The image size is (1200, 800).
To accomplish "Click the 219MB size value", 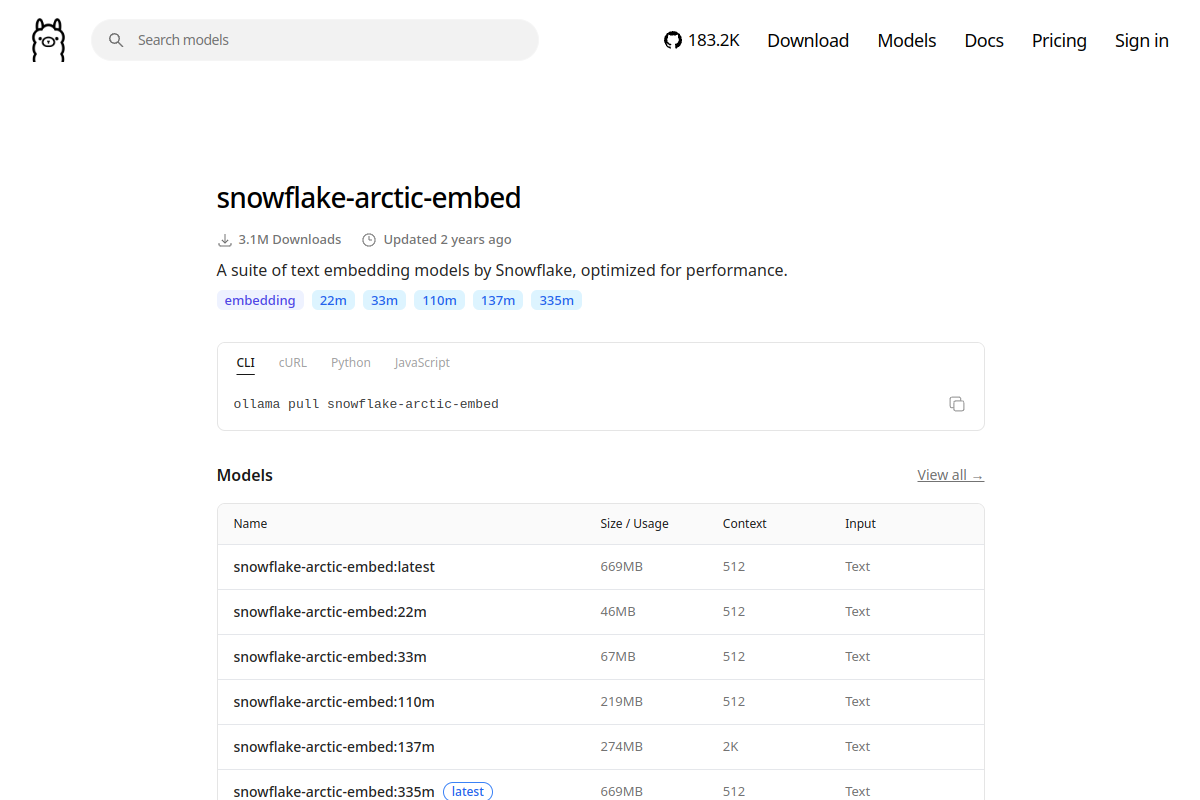I will pyautogui.click(x=621, y=702).
